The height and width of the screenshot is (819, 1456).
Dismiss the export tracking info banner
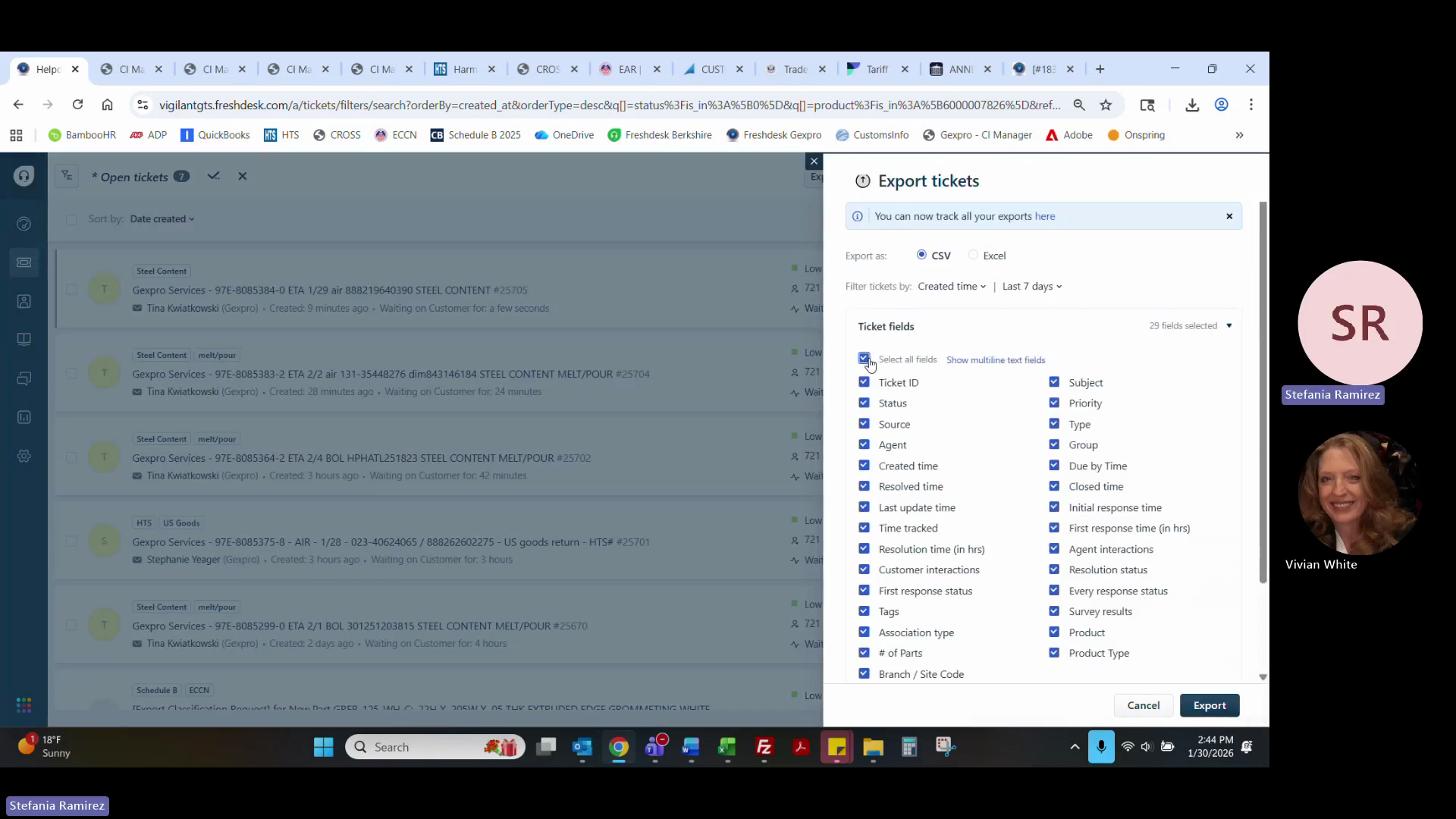(x=1229, y=216)
